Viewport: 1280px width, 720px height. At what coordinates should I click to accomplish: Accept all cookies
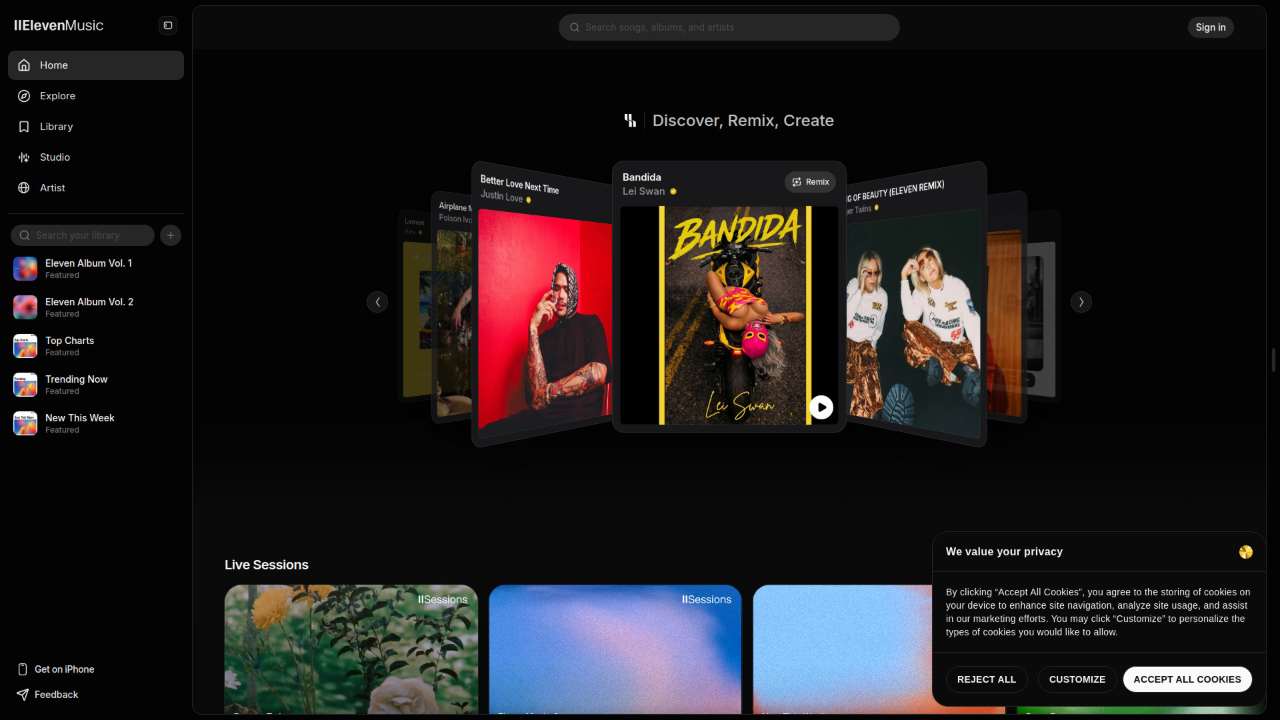(x=1187, y=679)
